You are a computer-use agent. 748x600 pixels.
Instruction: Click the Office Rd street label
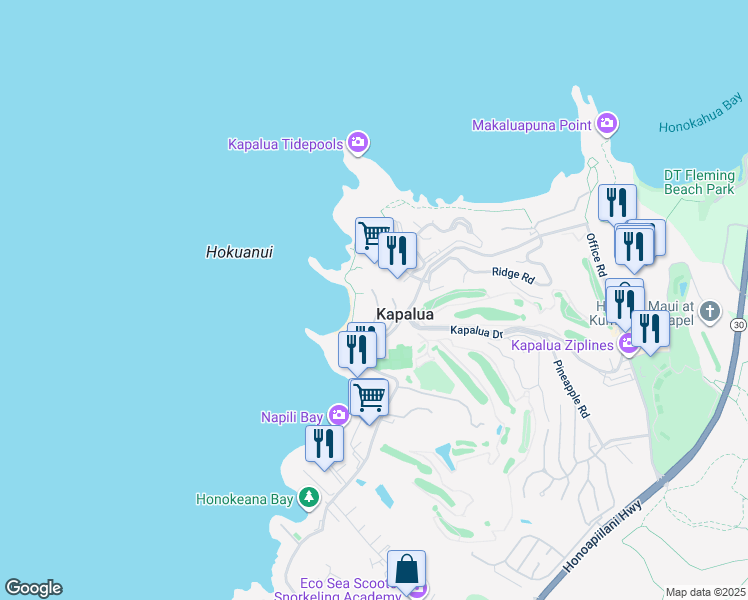tap(596, 255)
